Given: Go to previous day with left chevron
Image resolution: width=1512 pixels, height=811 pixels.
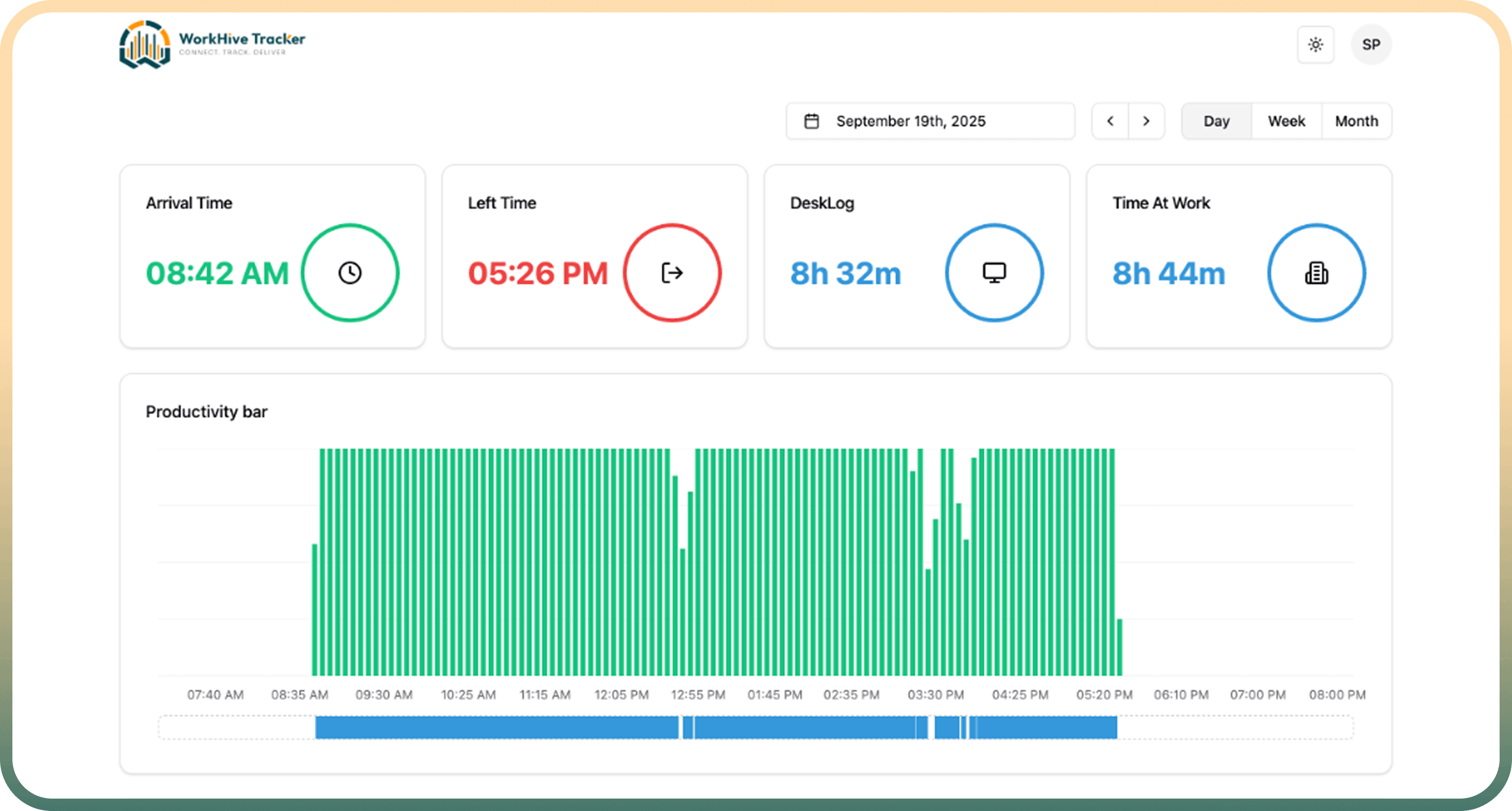Looking at the screenshot, I should coord(1110,121).
